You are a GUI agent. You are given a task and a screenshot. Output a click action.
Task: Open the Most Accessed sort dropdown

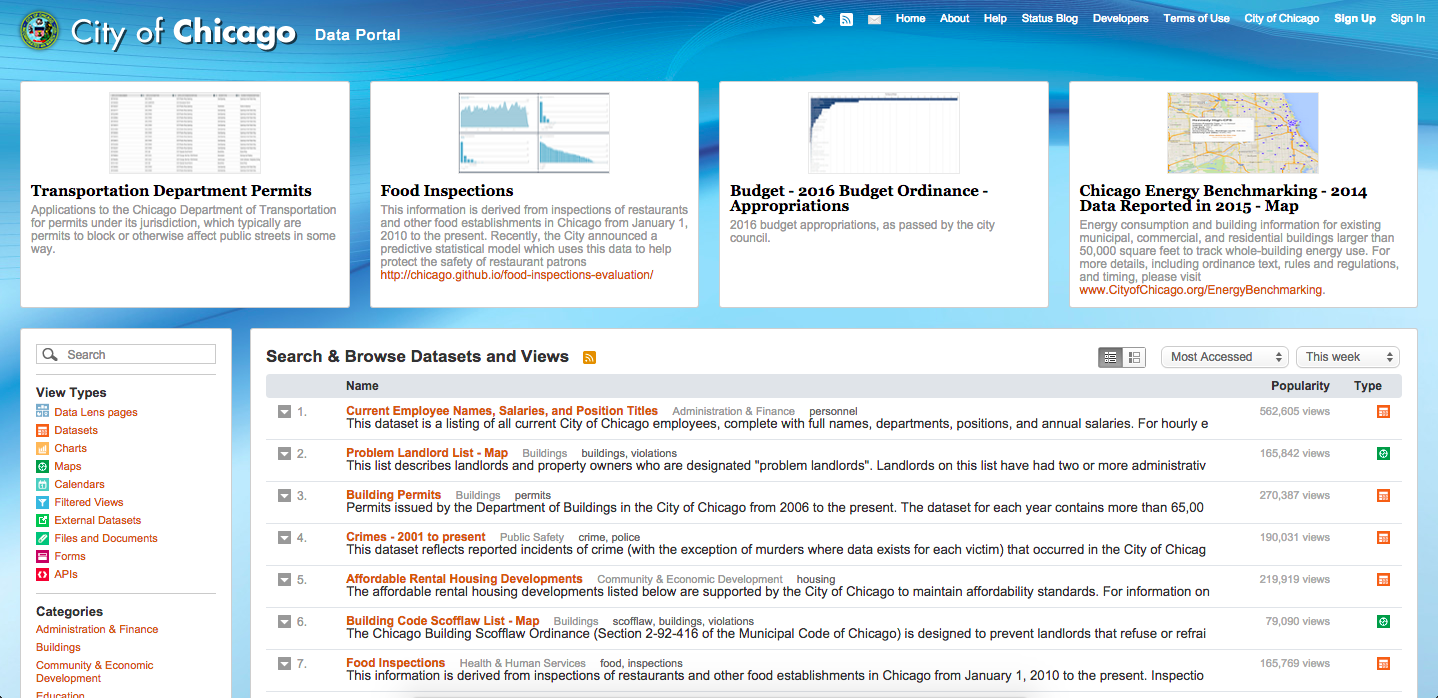1225,357
